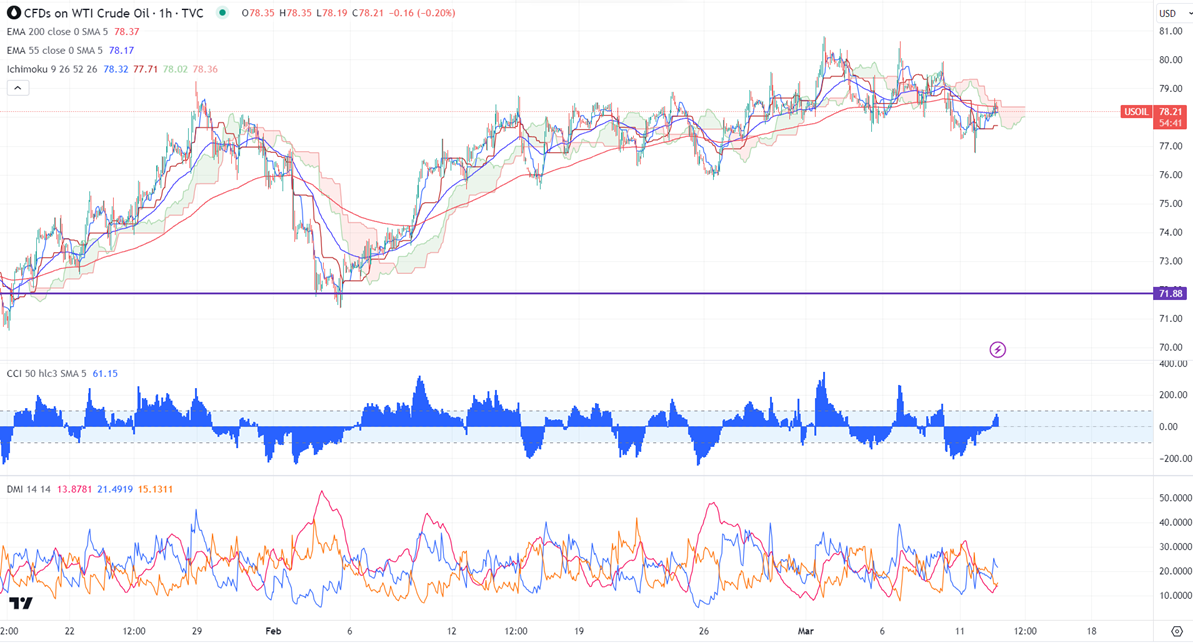Select the EMA 200 close indicator legend
The image size is (1193, 644).
click(57, 32)
